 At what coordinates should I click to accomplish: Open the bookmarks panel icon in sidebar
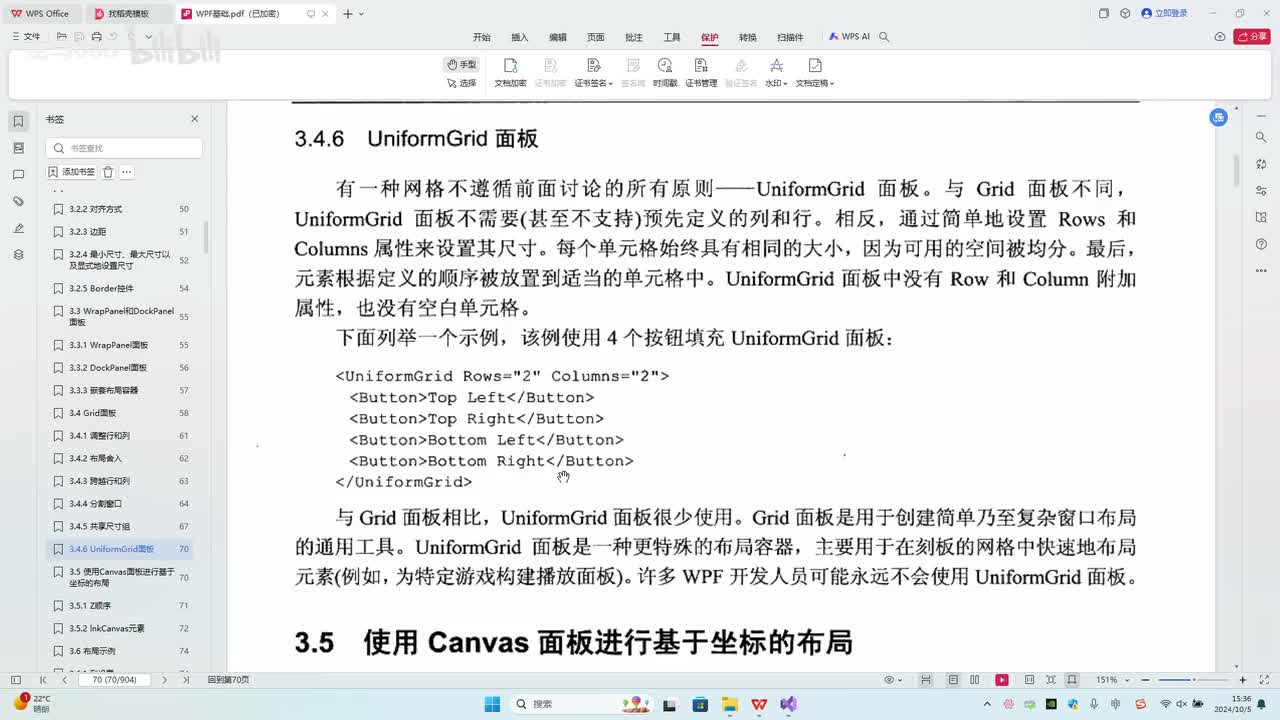tap(18, 121)
